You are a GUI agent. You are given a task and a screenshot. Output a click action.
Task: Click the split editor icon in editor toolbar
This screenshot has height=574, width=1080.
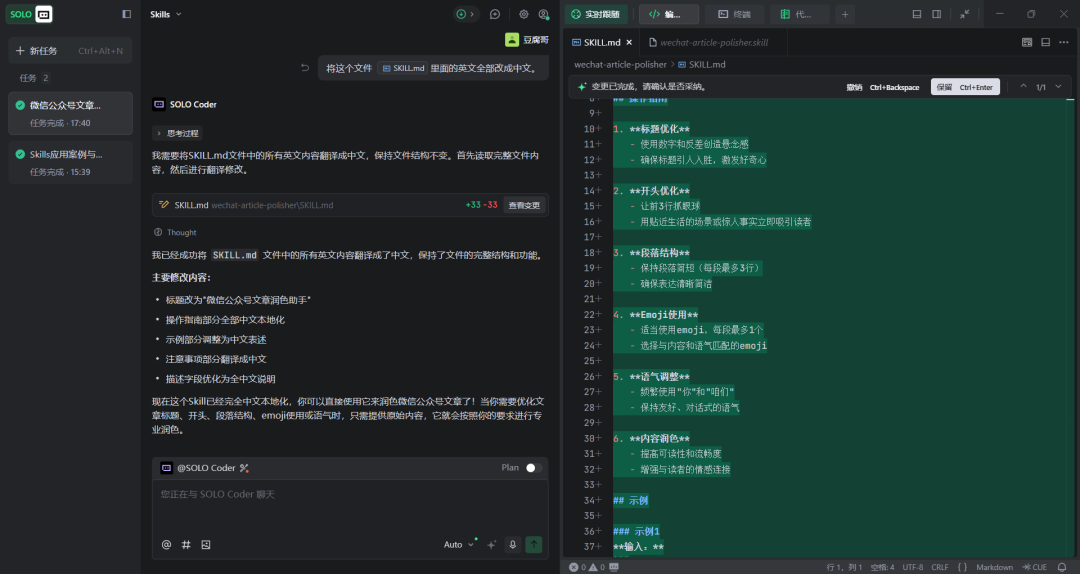(x=1046, y=42)
